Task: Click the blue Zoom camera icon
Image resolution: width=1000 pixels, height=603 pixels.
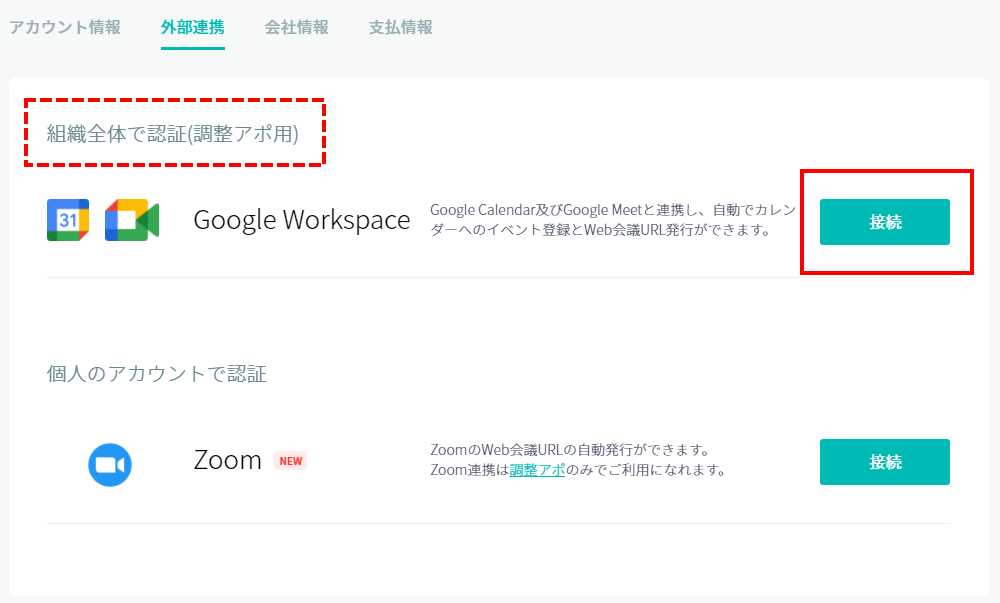Action: [x=110, y=465]
